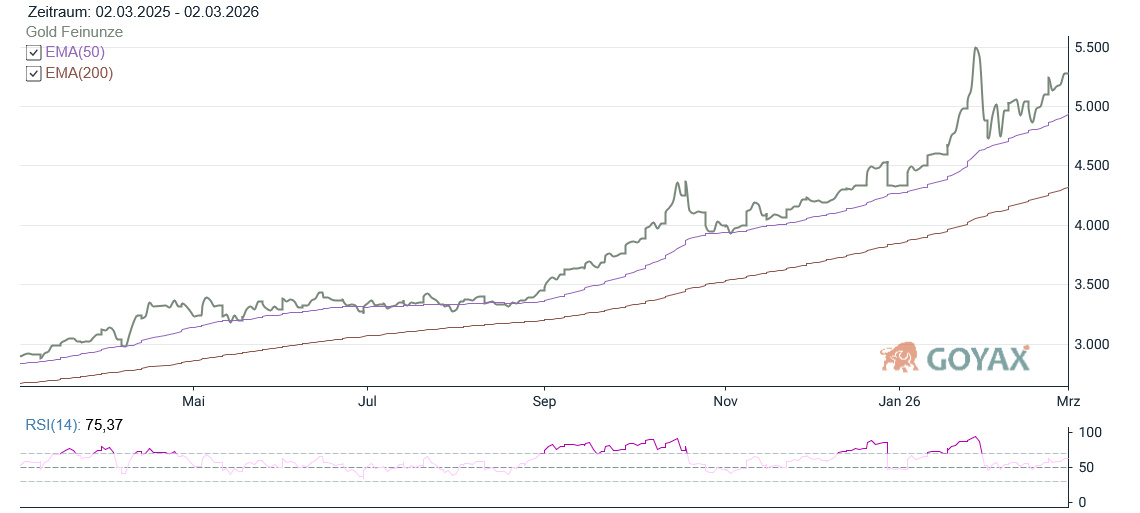Uncheck the EMA(50) checkbox
The image size is (1140, 513).
[x=33, y=53]
